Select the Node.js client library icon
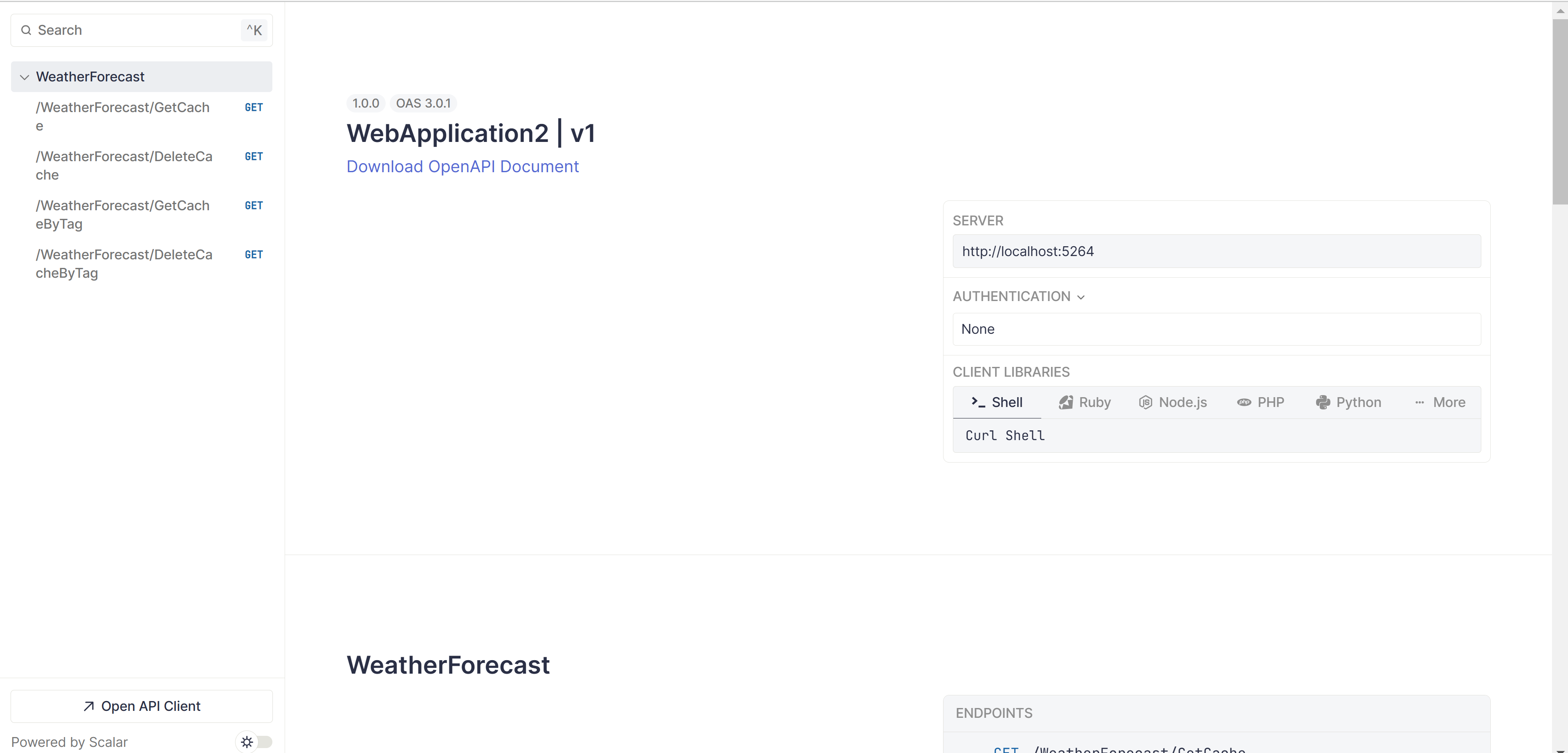The height and width of the screenshot is (753, 1568). (x=1145, y=402)
